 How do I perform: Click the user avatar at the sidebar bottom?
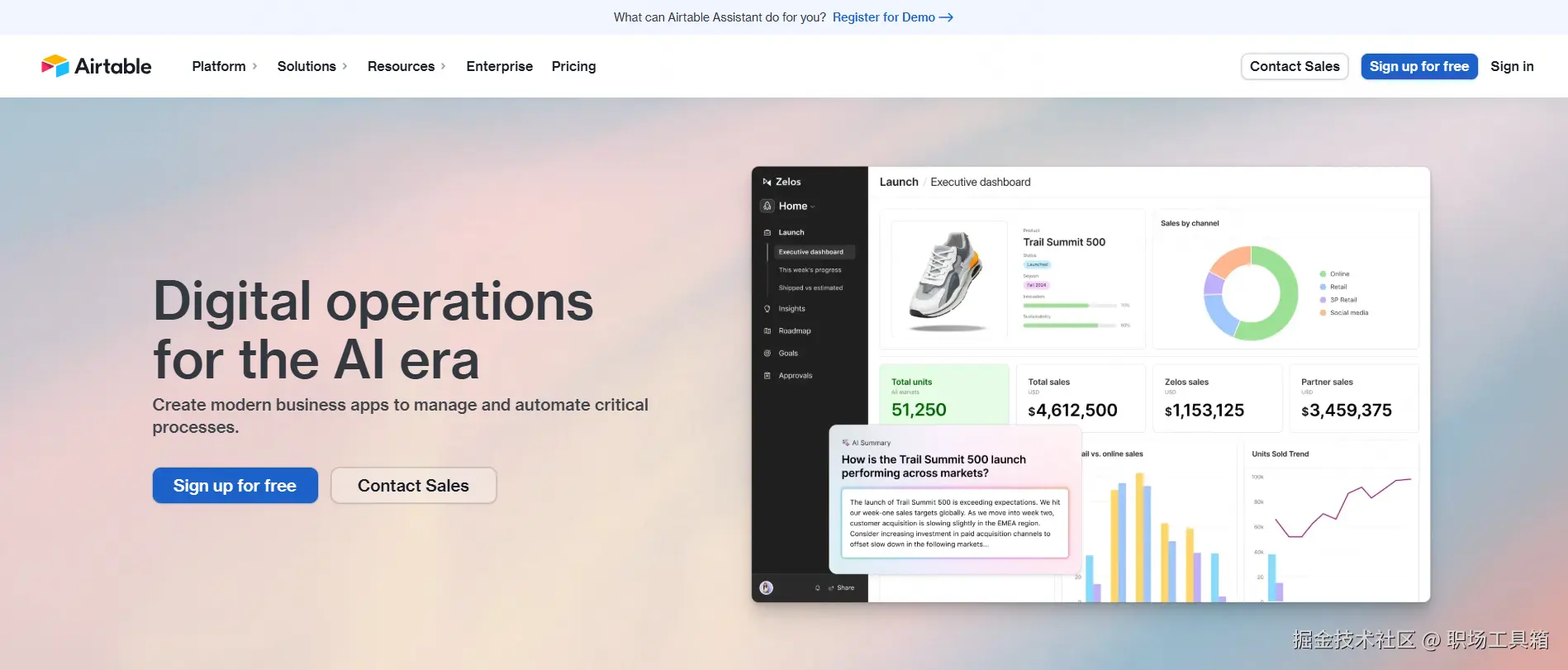coord(767,587)
